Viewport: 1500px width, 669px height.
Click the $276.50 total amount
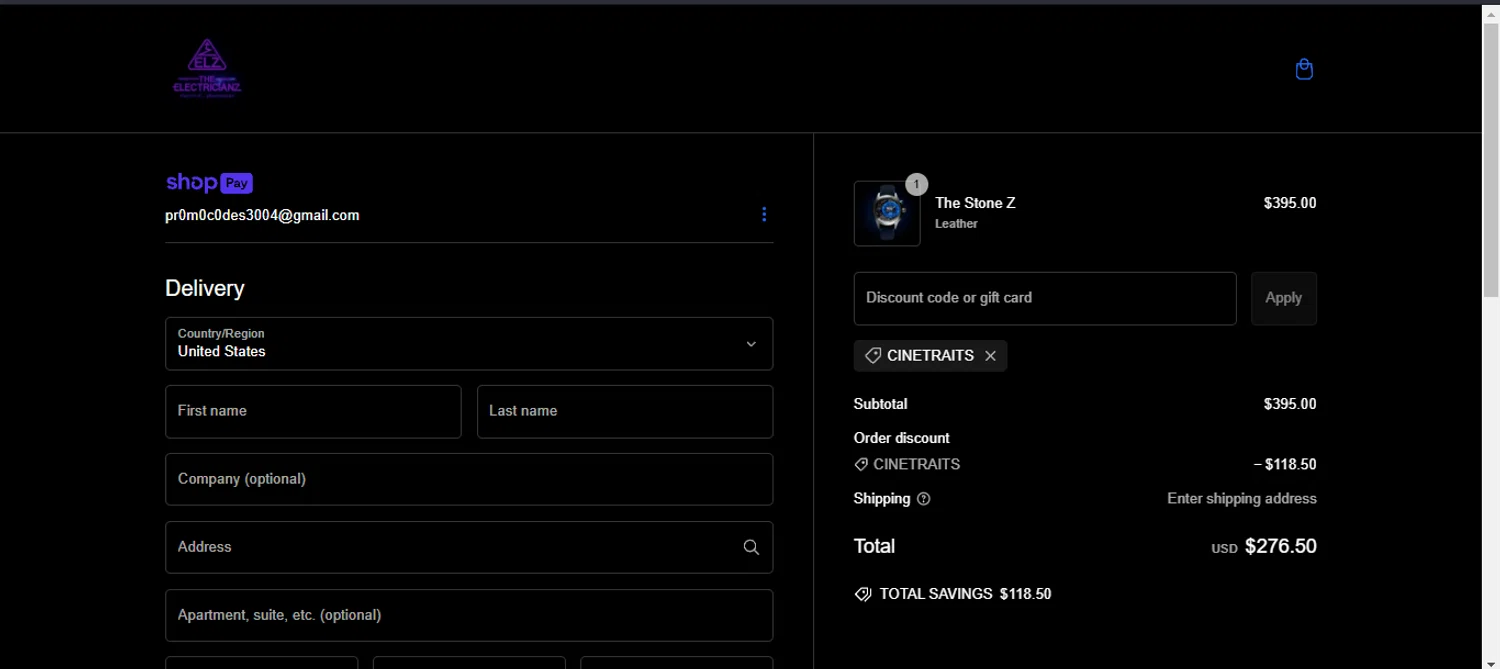(1281, 547)
